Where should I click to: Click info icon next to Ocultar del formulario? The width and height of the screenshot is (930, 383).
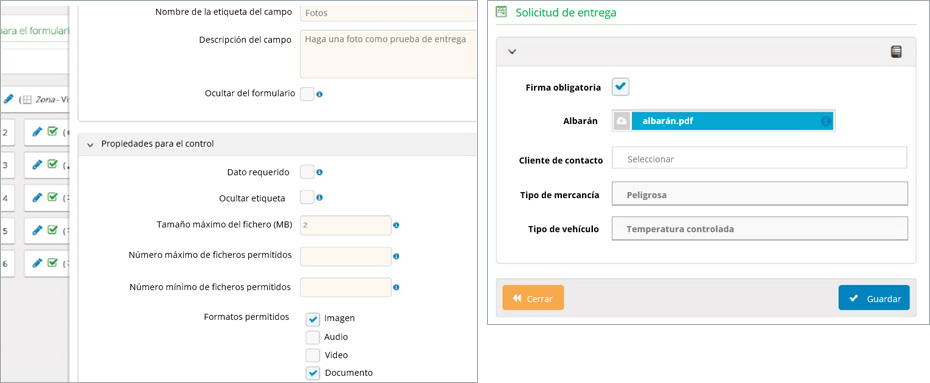point(319,94)
